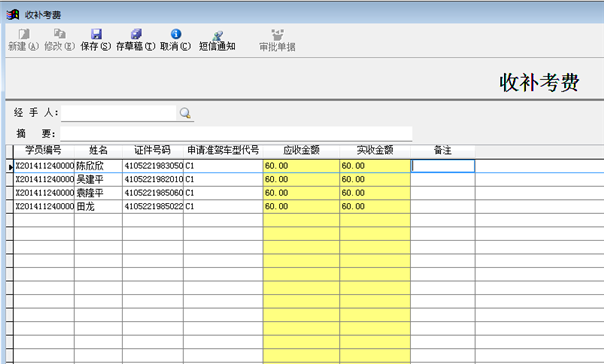This screenshot has width=604, height=364.
Task: Click ID number 4105221983050
Action: point(153,166)
